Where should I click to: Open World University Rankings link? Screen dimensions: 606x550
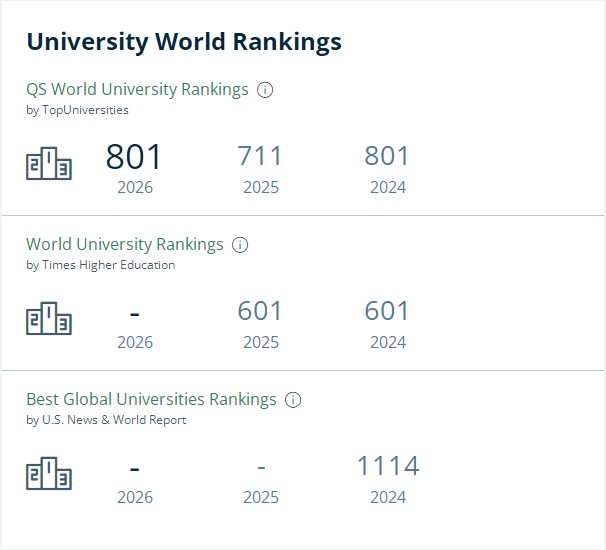pyautogui.click(x=125, y=245)
